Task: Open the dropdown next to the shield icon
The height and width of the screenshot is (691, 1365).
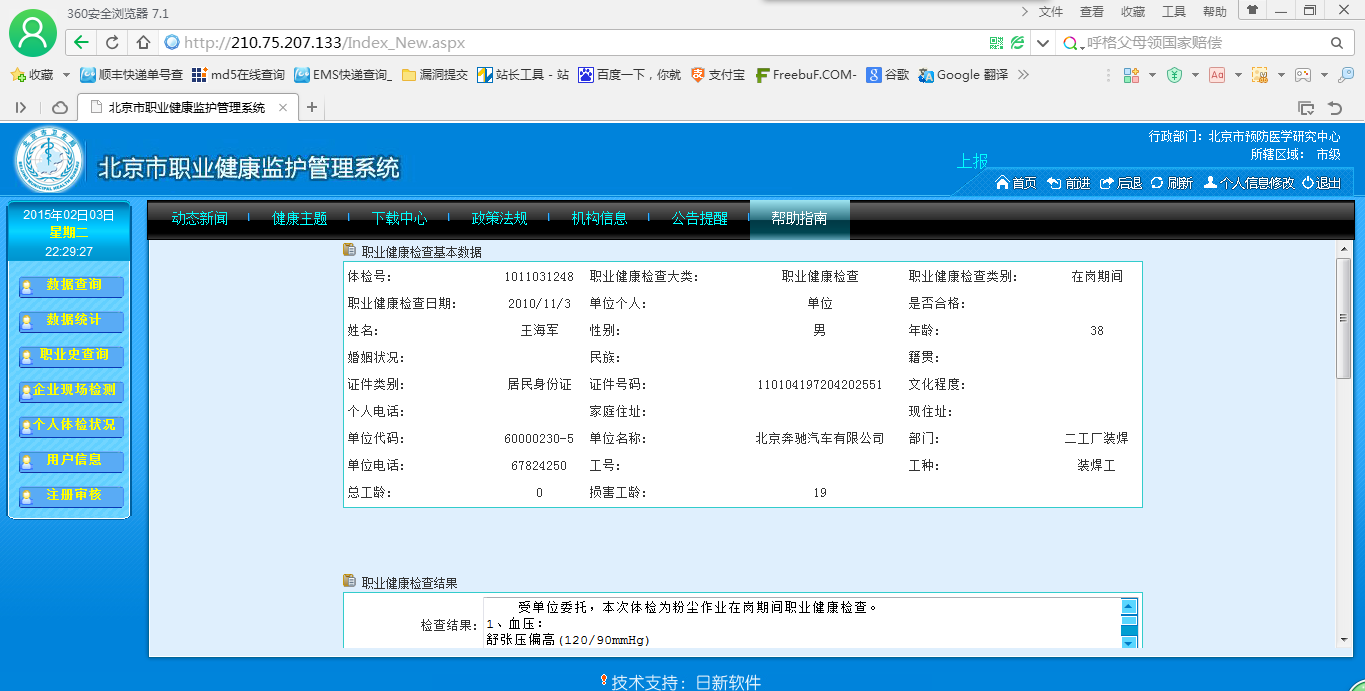Action: (1195, 75)
